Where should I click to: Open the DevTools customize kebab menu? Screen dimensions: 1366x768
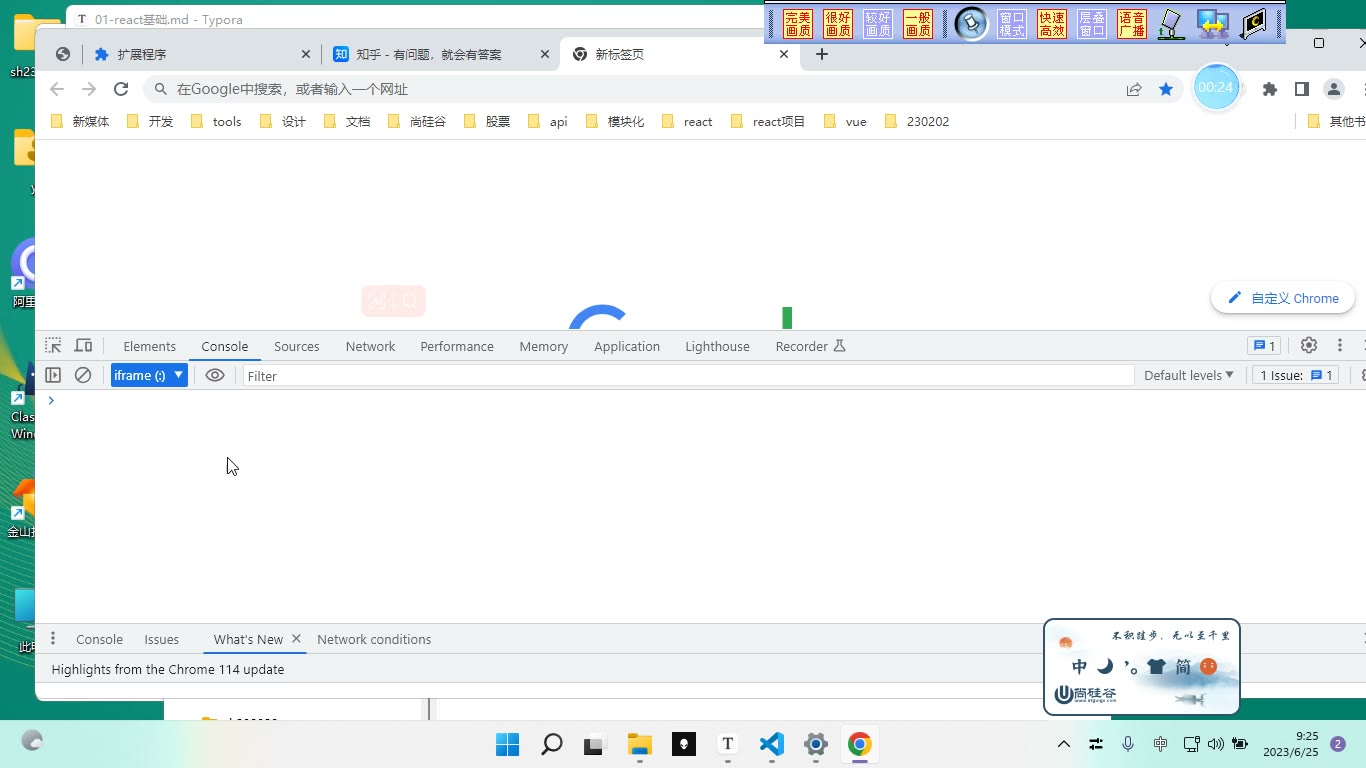point(1340,346)
